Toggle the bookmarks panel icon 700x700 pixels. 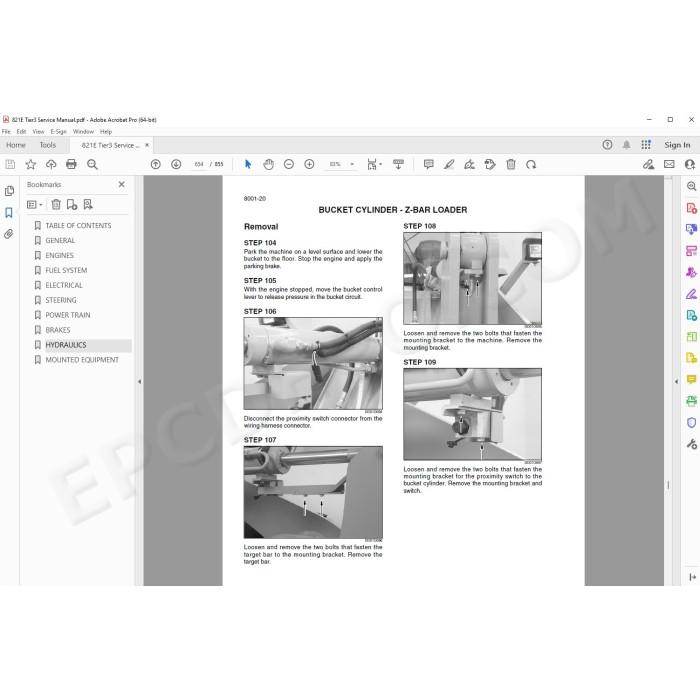pyautogui.click(x=9, y=212)
